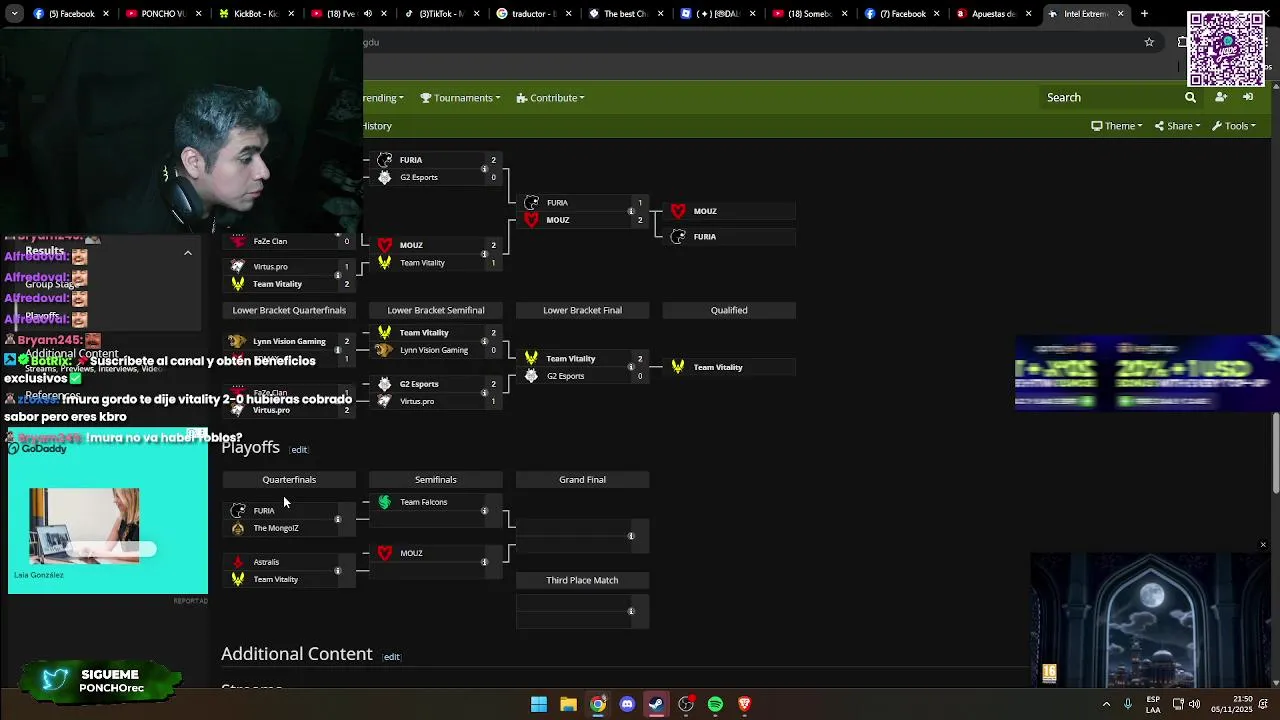Switch to the KickBot browser tab
1280x720 pixels.
250,14
